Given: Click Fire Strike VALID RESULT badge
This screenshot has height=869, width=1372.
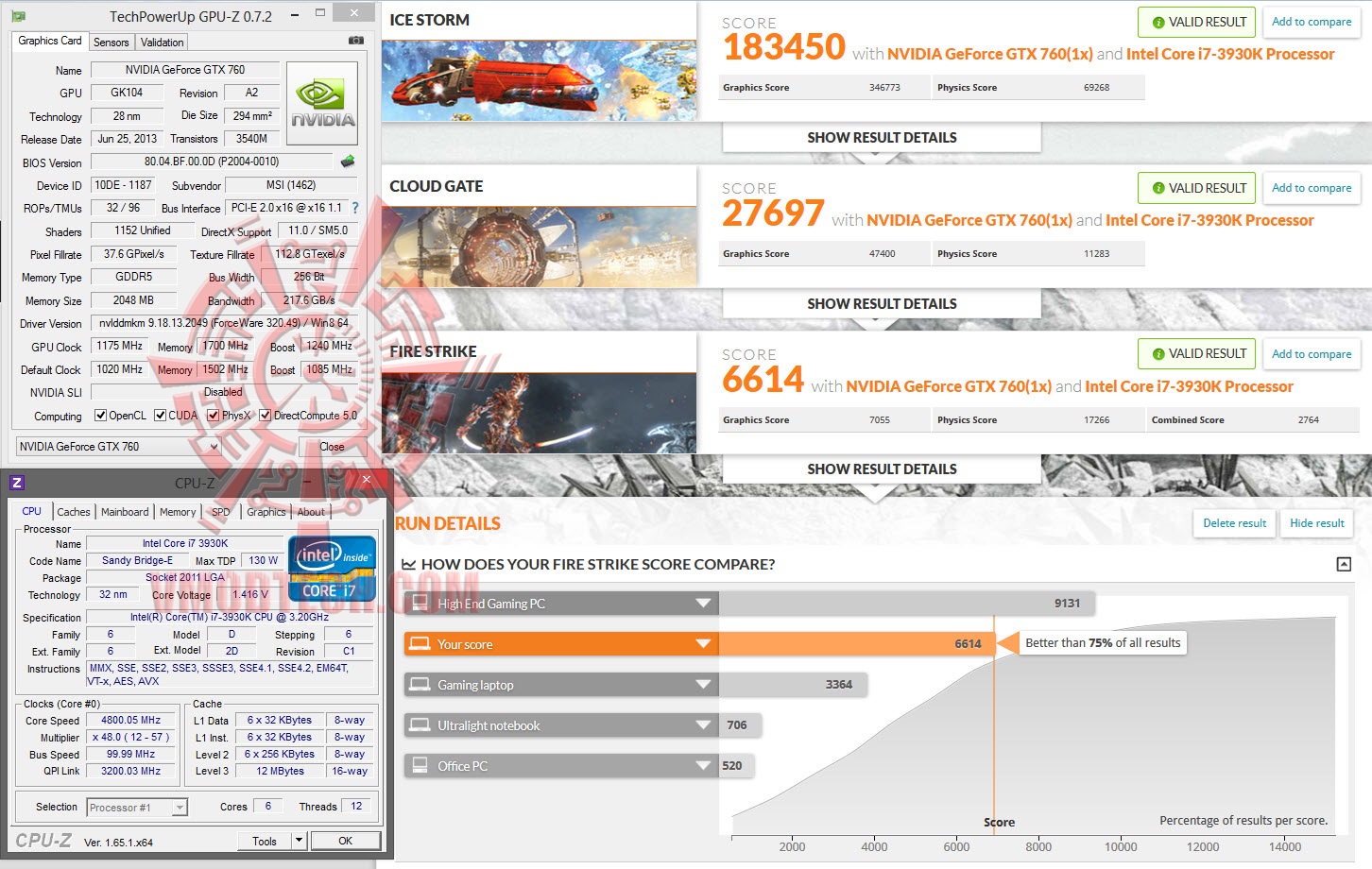Looking at the screenshot, I should [x=1197, y=354].
